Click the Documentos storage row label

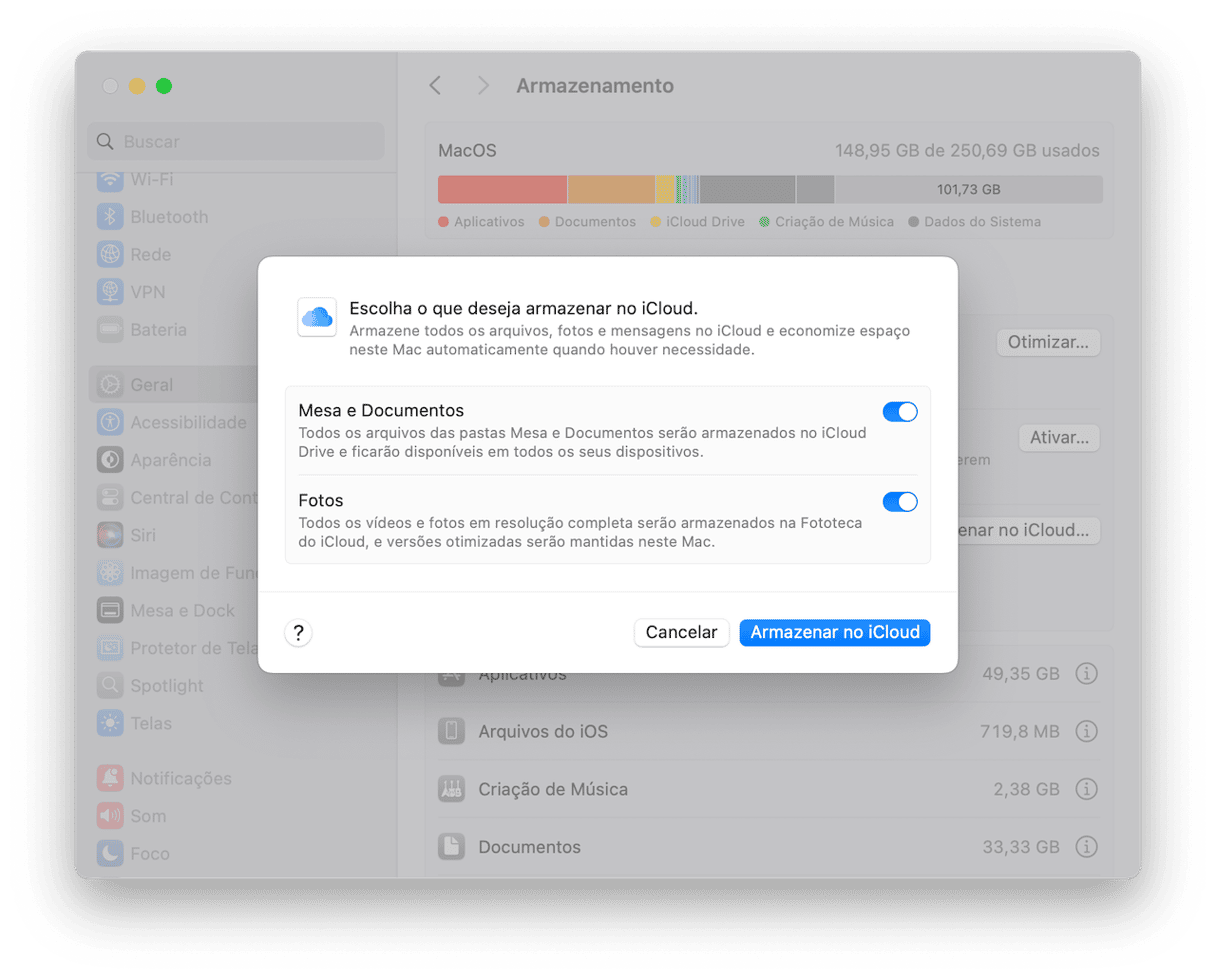(529, 847)
